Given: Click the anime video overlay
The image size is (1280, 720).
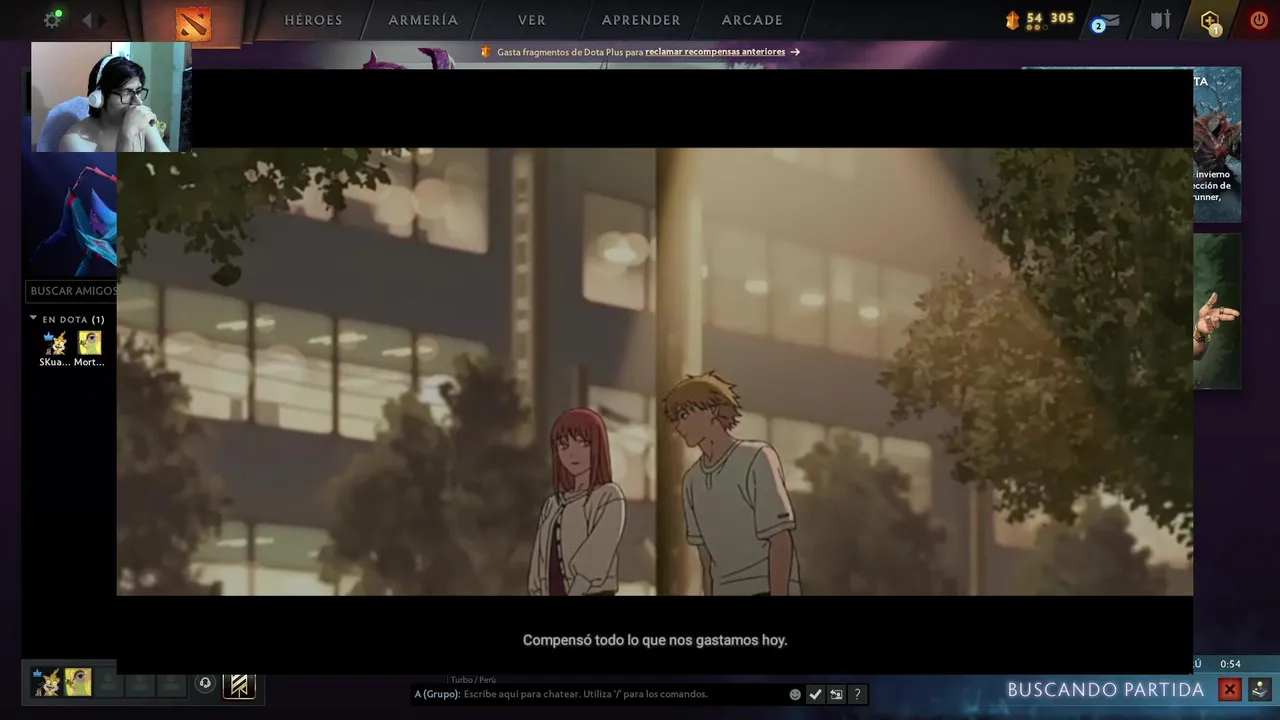Looking at the screenshot, I should 655,371.
